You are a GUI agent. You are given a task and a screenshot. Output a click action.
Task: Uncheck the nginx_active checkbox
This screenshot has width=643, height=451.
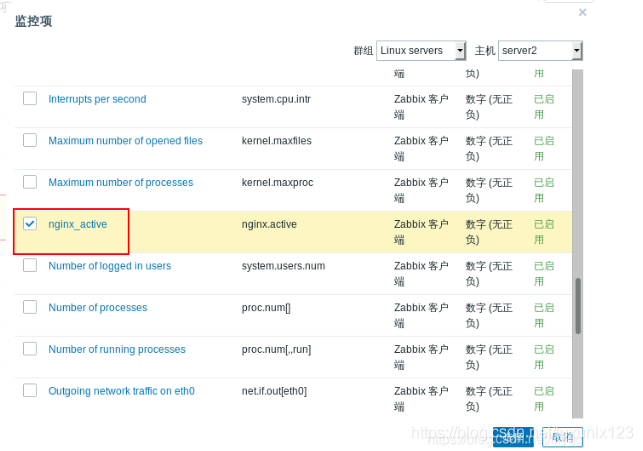click(30, 224)
